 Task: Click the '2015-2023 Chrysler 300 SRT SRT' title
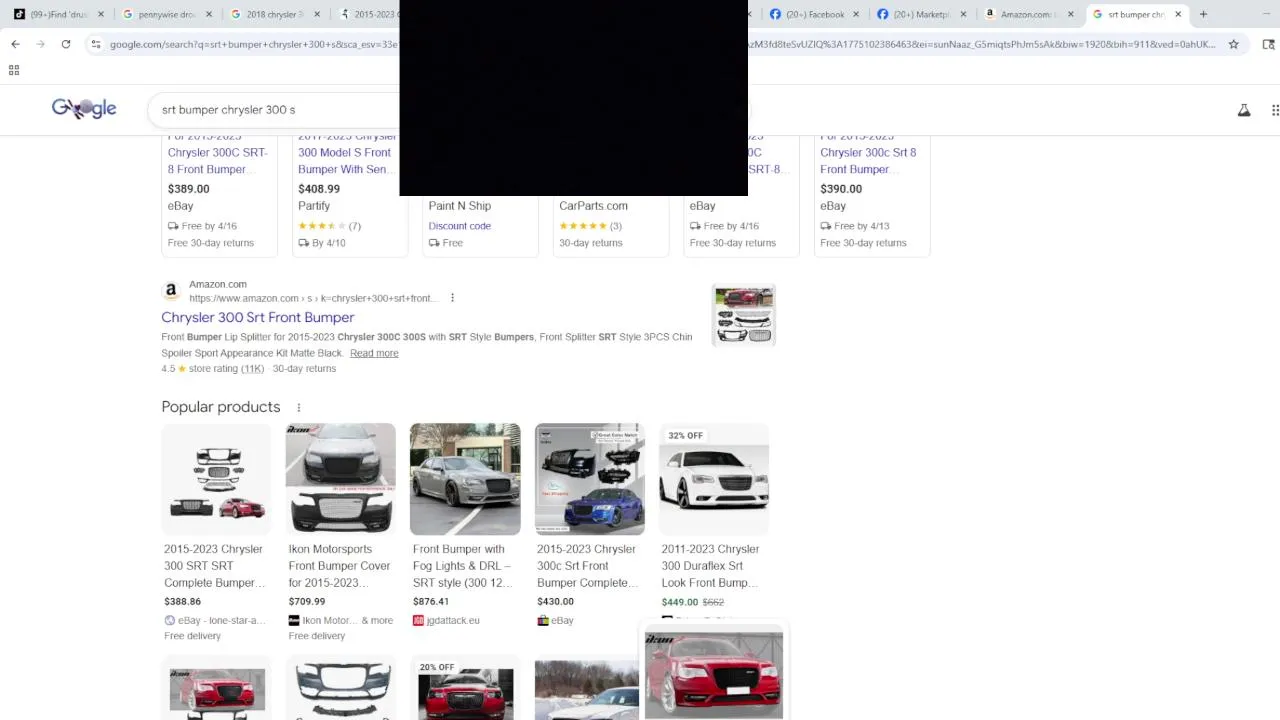click(213, 566)
